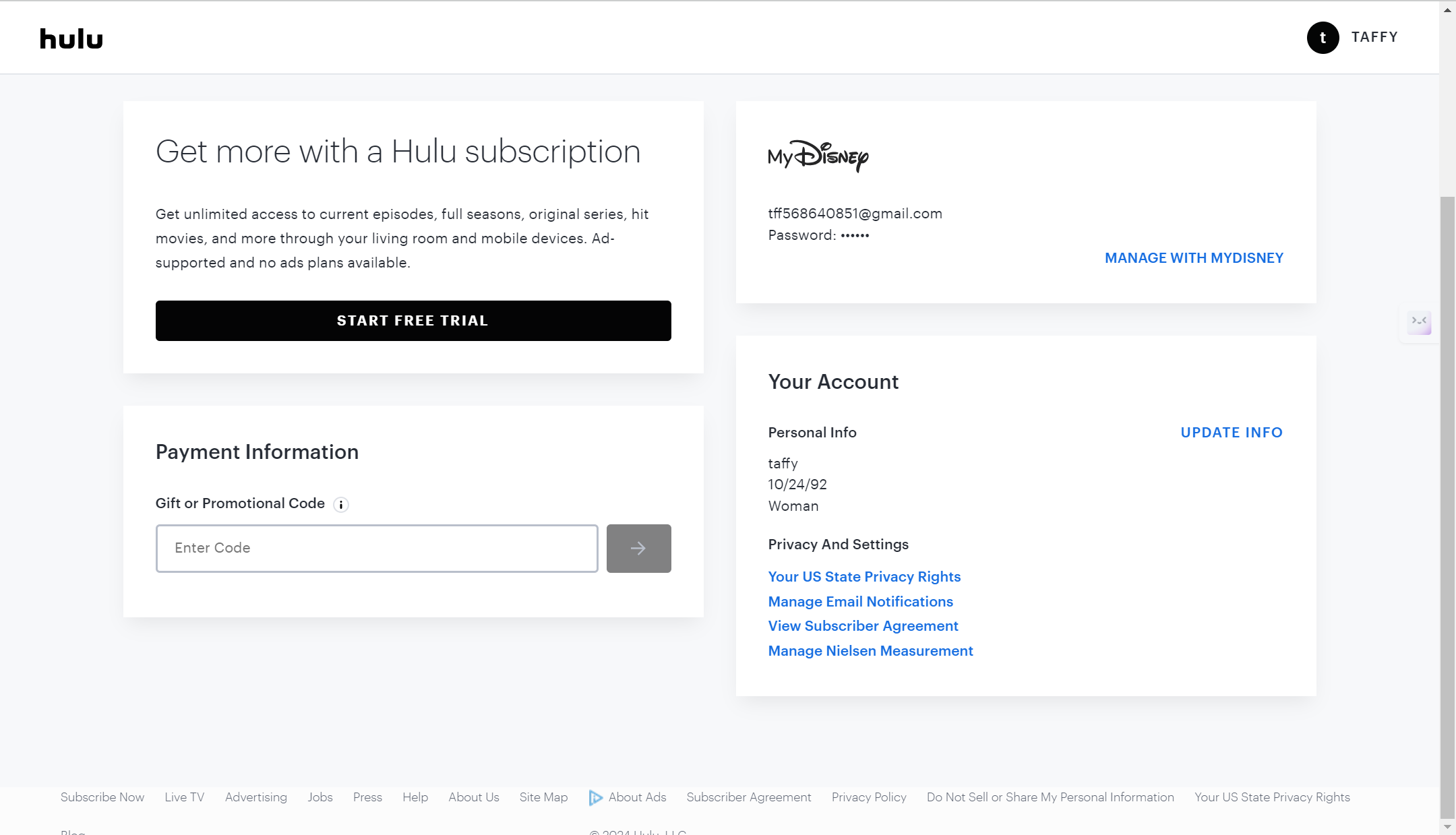Open Your US State Privacy Rights link
The width and height of the screenshot is (1456, 835).
864,577
